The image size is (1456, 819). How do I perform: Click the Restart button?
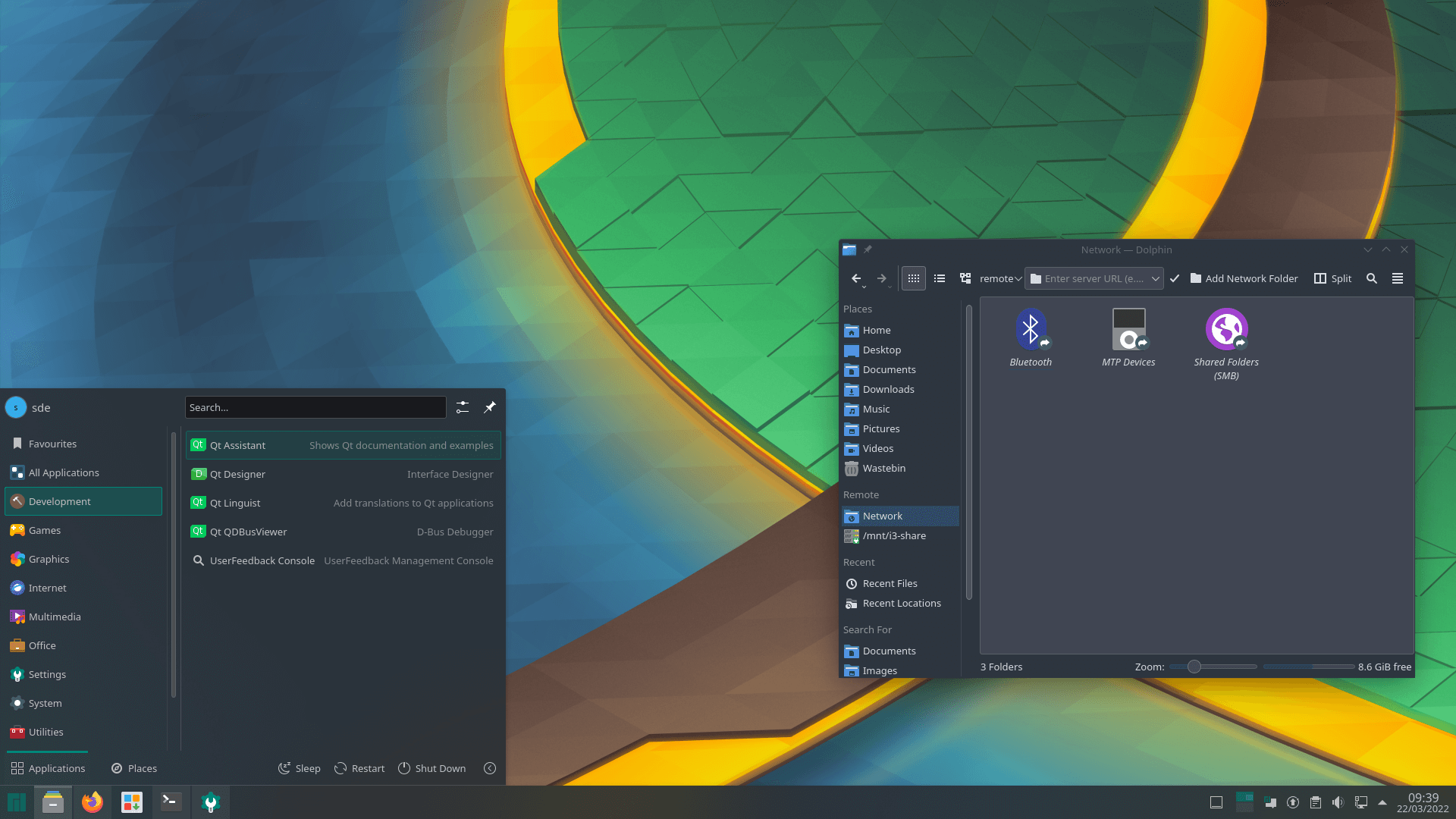click(360, 768)
